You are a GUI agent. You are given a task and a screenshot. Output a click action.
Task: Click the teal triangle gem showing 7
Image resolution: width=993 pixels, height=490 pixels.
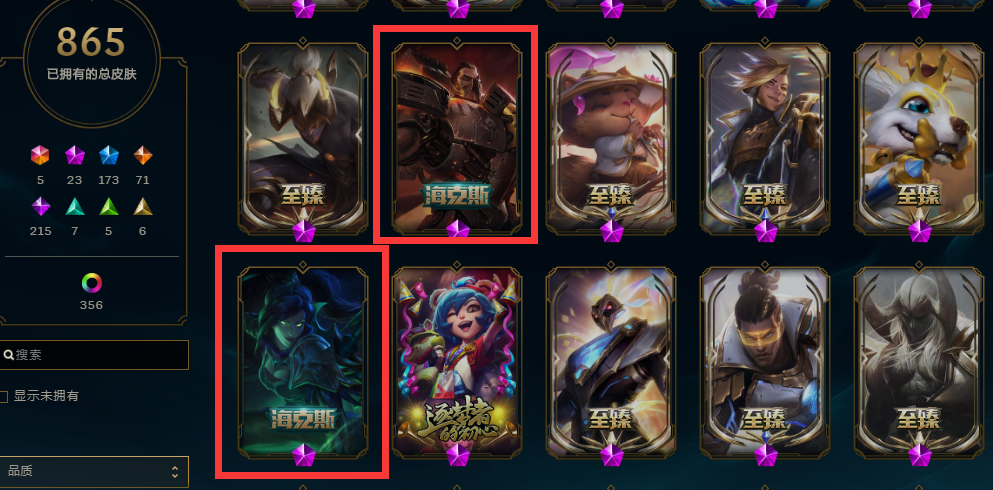75,206
